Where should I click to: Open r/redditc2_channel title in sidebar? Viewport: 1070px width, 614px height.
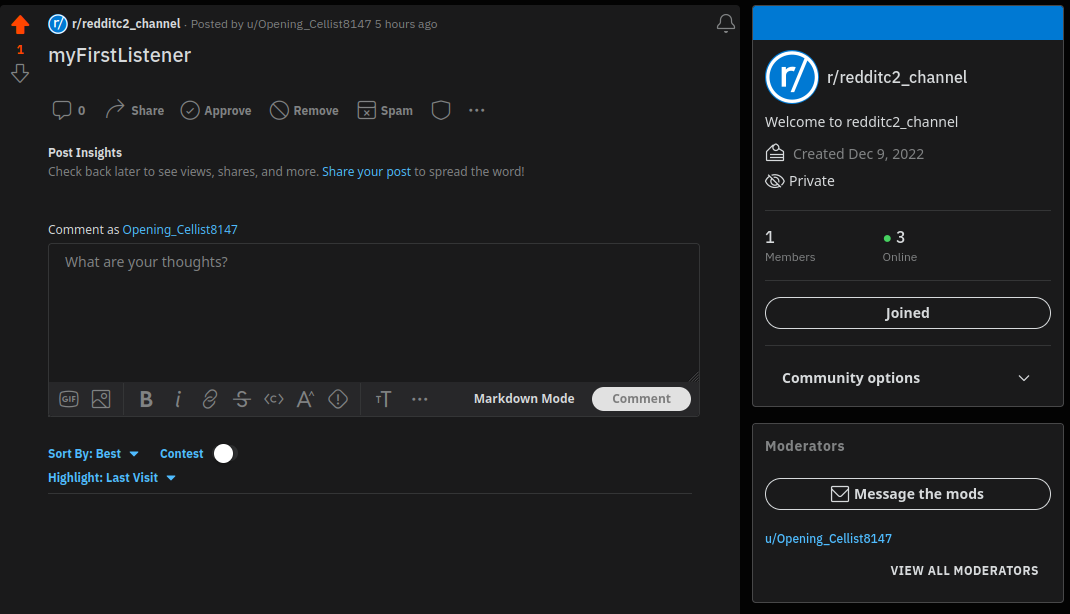pyautogui.click(x=897, y=77)
